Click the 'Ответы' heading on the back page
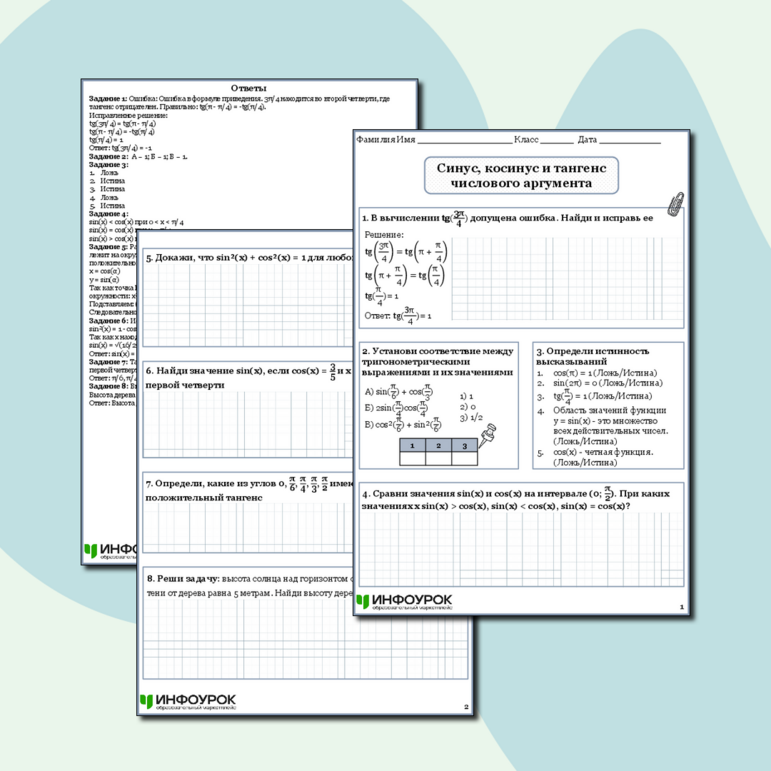771x771 pixels. click(248, 89)
